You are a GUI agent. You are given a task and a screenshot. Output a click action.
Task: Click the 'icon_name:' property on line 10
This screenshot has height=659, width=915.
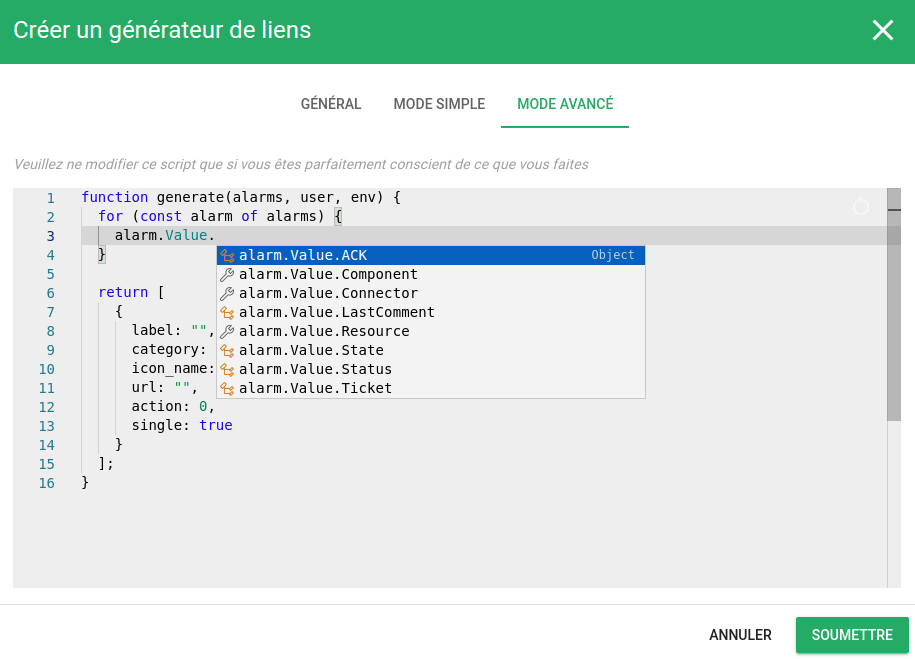[173, 368]
